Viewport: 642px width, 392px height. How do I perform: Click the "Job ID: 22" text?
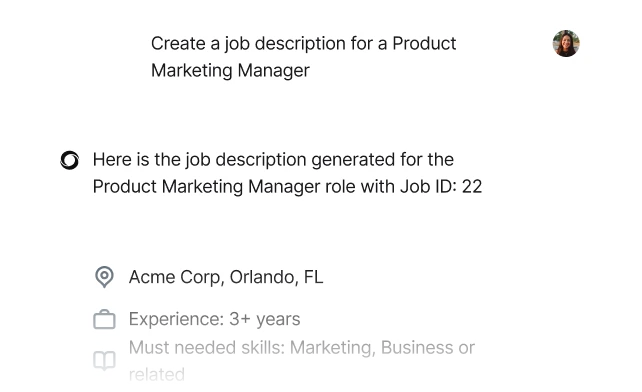(x=441, y=187)
